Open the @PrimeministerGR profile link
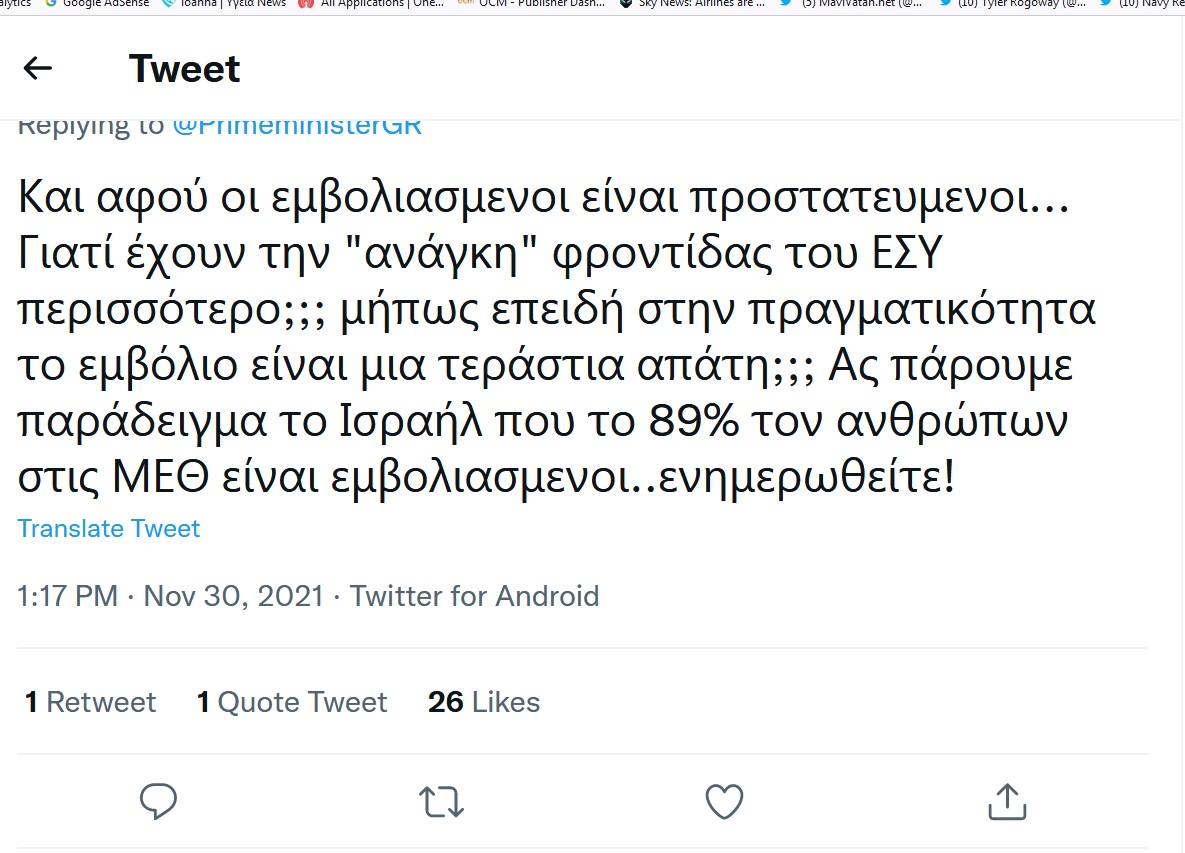 click(x=297, y=126)
